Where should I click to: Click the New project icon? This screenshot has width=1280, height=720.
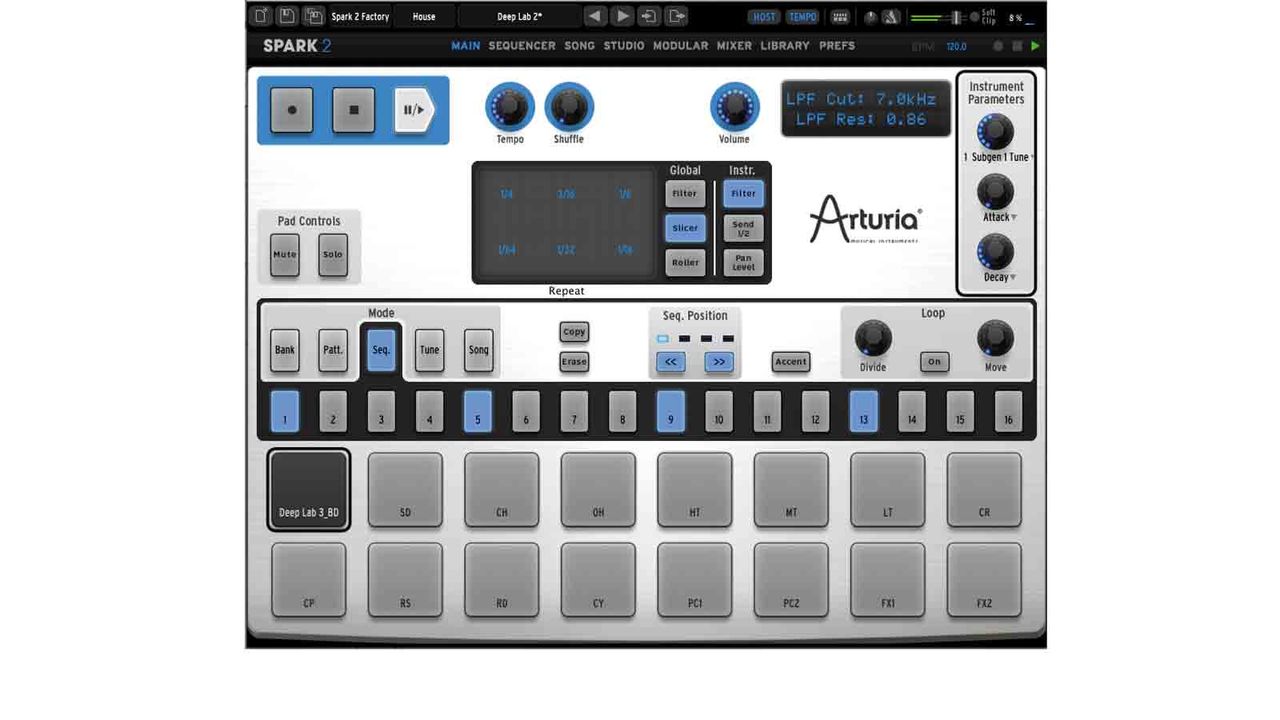[x=260, y=16]
